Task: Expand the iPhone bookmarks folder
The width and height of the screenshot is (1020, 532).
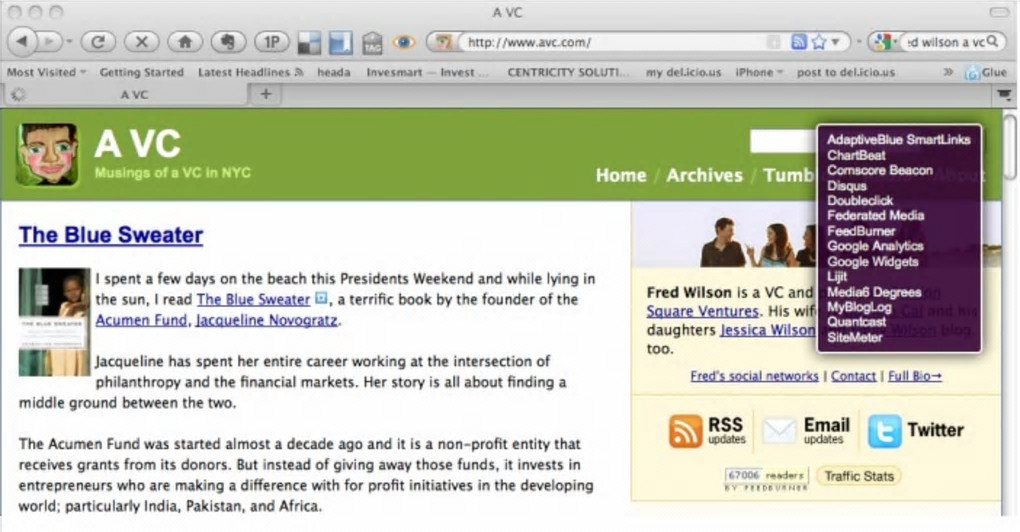Action: point(759,72)
